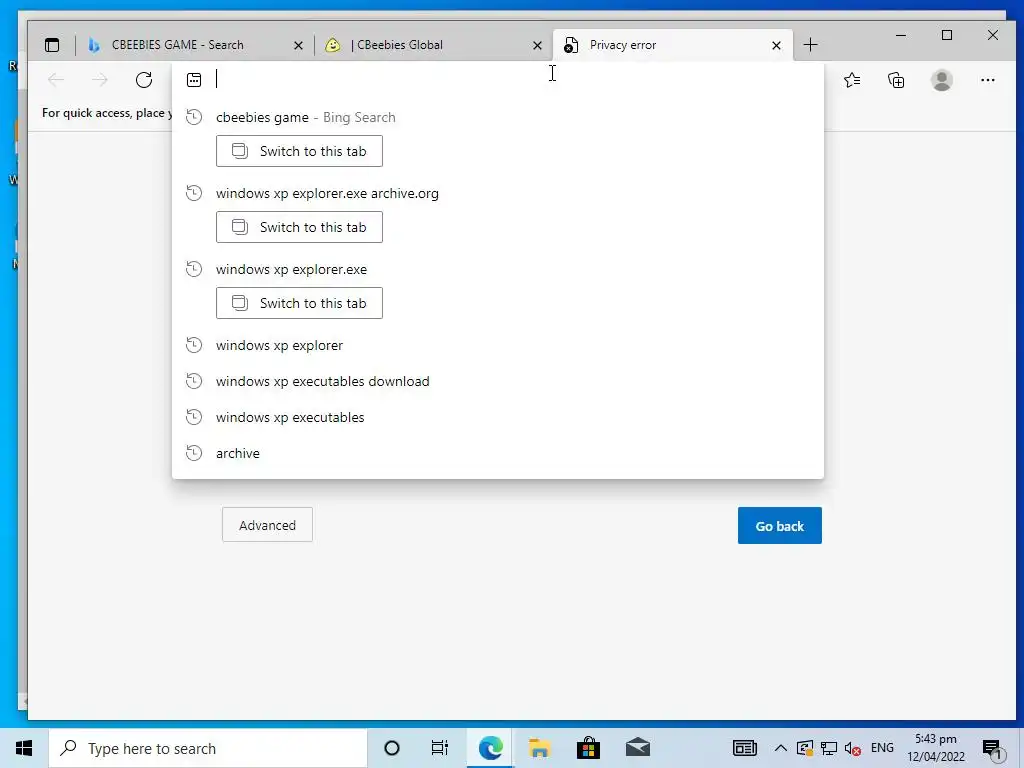Refresh the page
This screenshot has height=768, width=1024.
(x=144, y=80)
